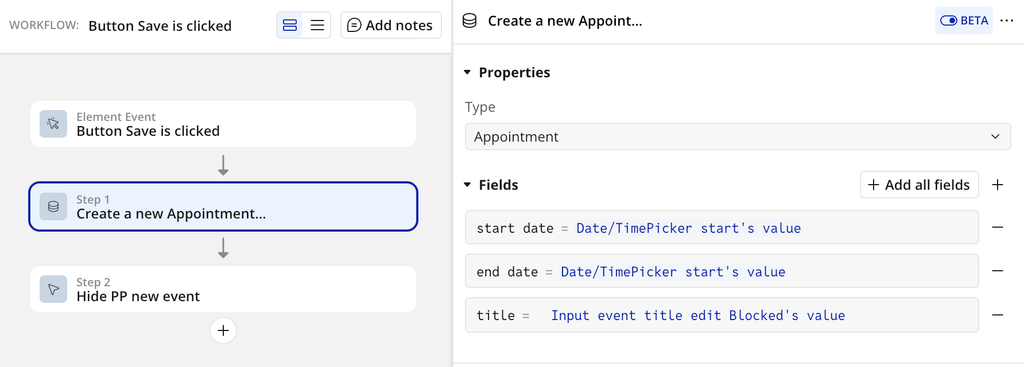Select Step 1 Create a new Appointment card
Screen dimensions: 1024x367
pyautogui.click(x=223, y=206)
